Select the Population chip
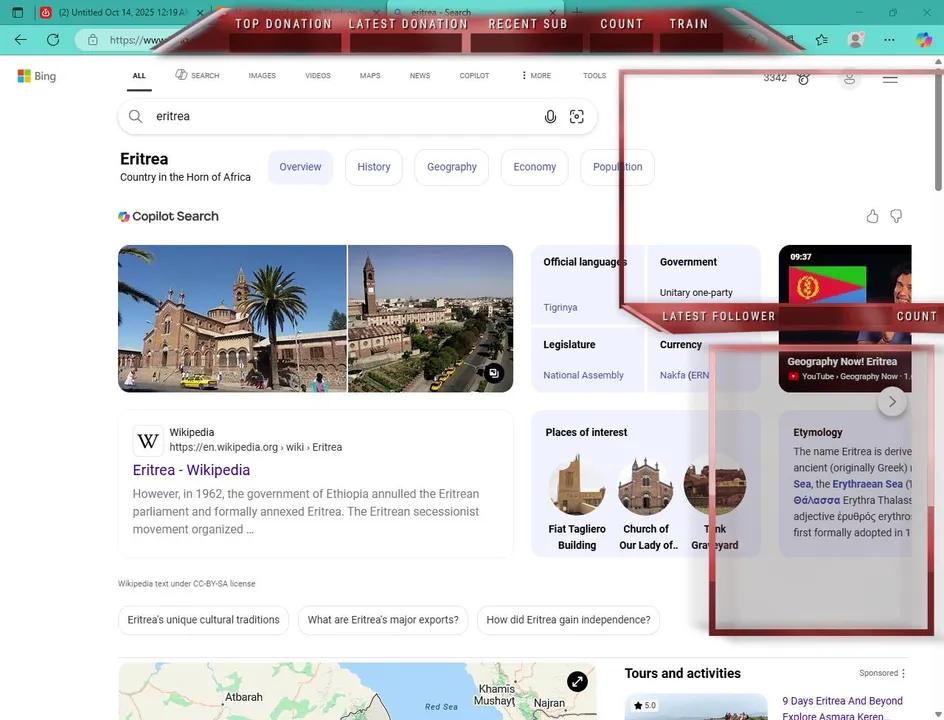The image size is (944, 720). click(617, 167)
